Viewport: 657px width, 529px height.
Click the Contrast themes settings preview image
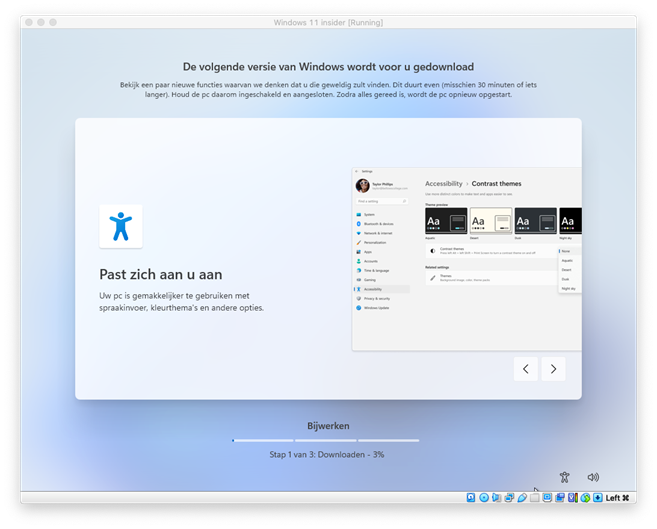tap(467, 259)
